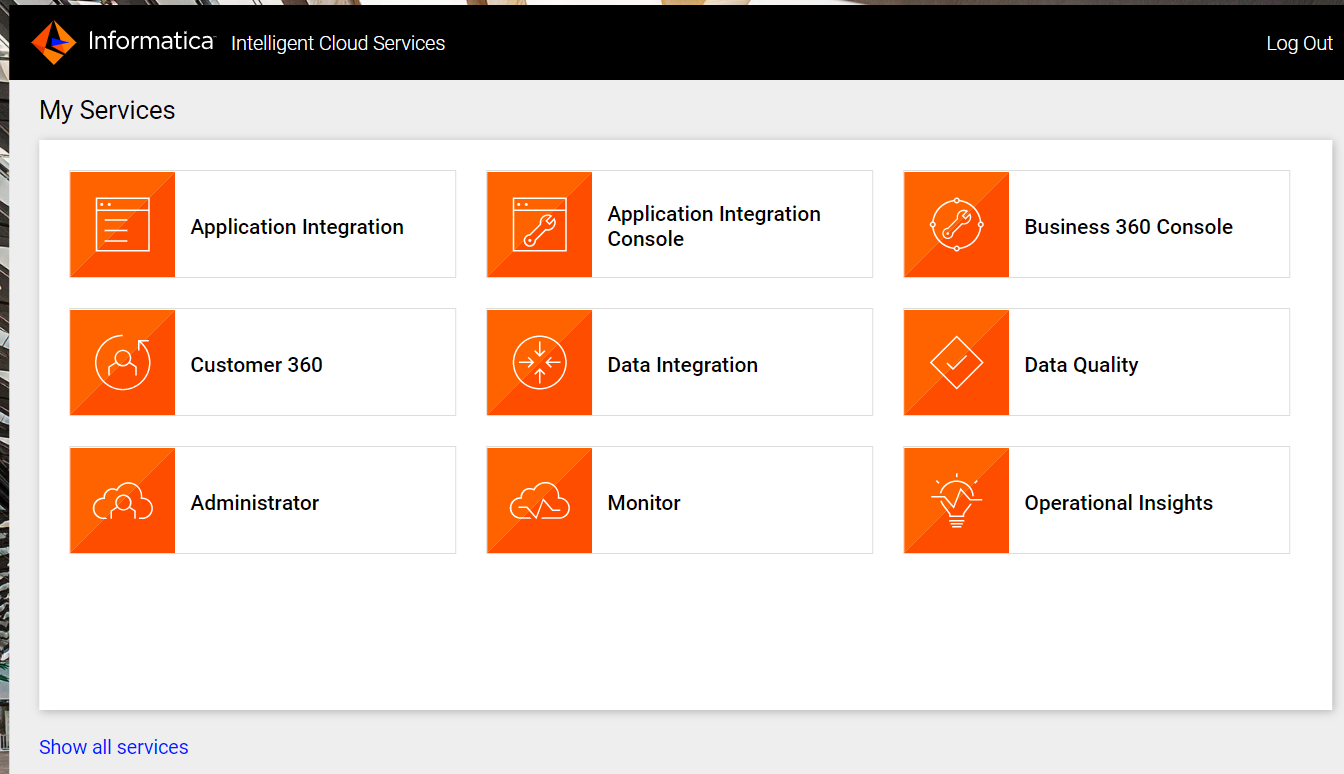Click the Informatica logo icon

(x=54, y=43)
